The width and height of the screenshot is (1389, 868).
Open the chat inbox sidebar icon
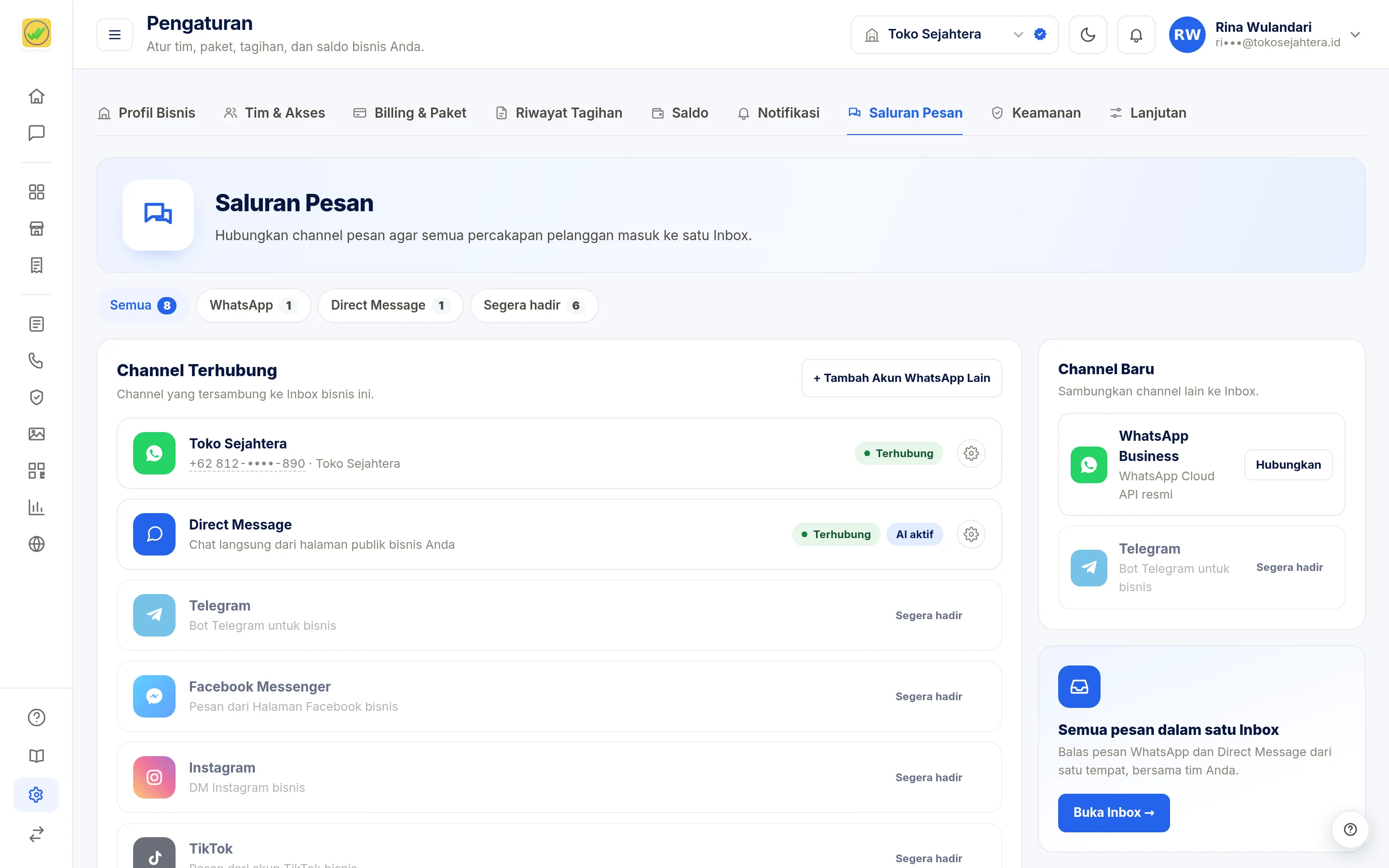(x=36, y=133)
